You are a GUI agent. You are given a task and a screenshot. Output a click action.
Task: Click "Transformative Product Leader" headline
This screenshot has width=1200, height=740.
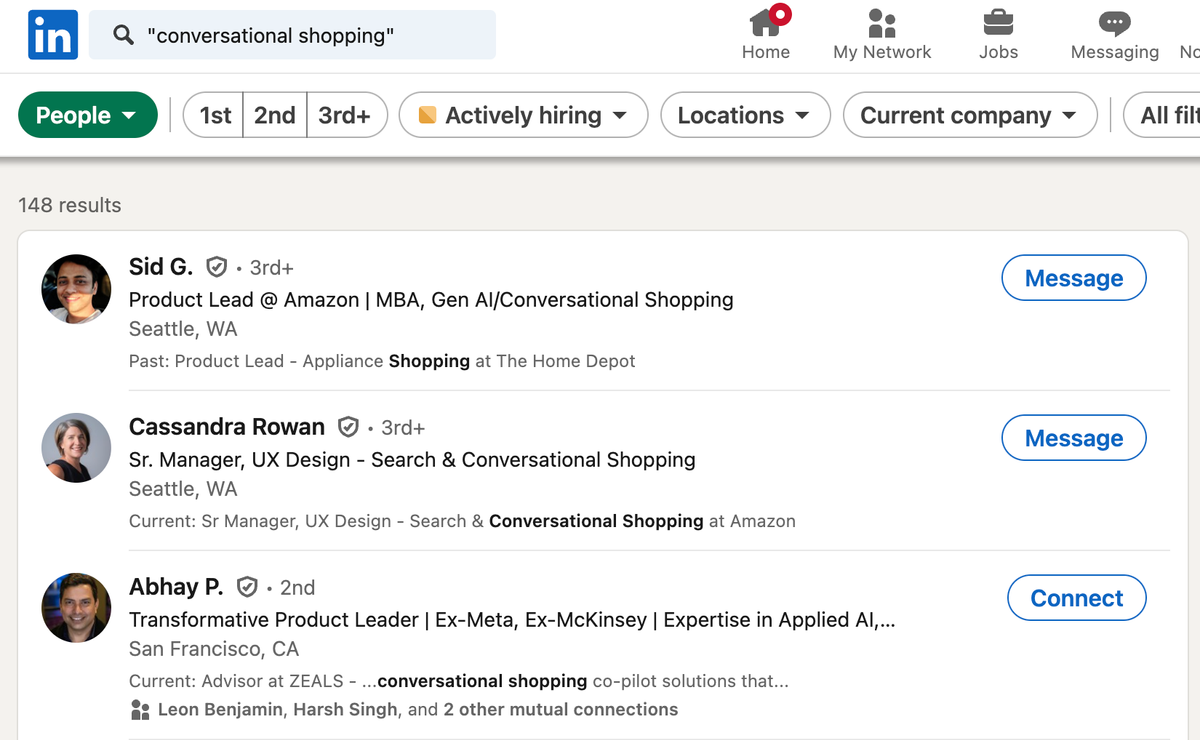pos(512,619)
